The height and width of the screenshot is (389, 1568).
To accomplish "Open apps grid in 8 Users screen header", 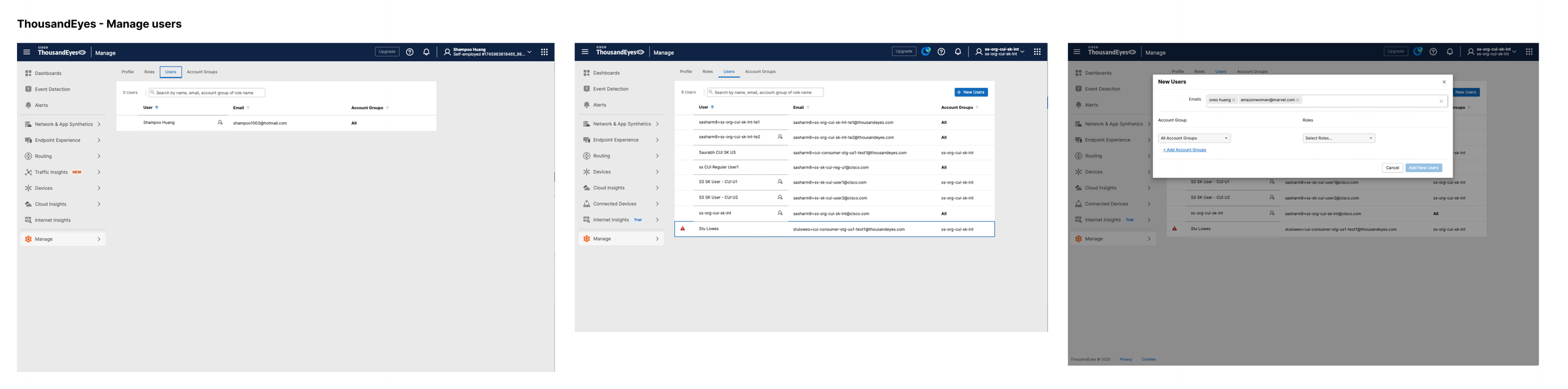I will 1037,52.
